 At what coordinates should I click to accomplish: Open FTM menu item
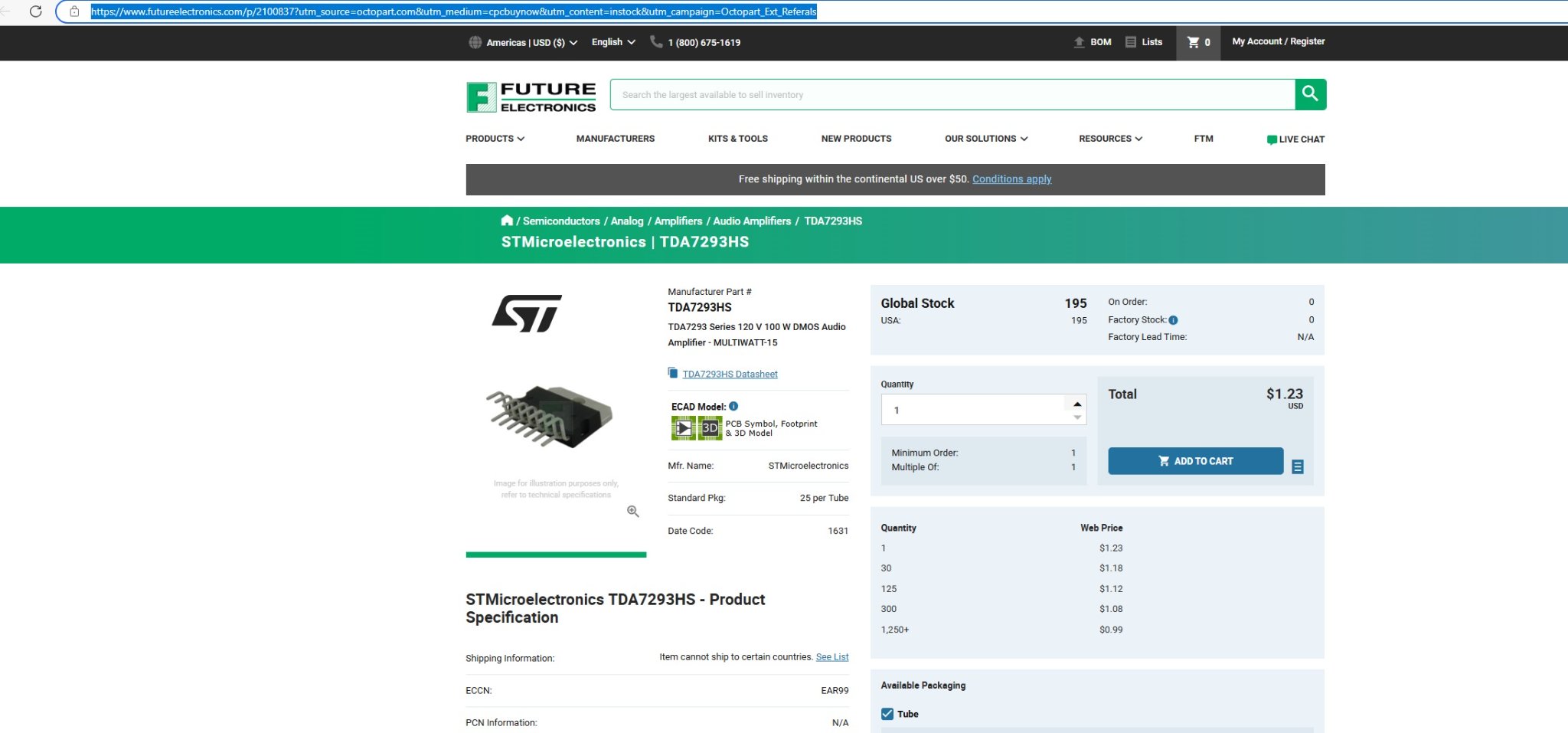pos(1204,139)
